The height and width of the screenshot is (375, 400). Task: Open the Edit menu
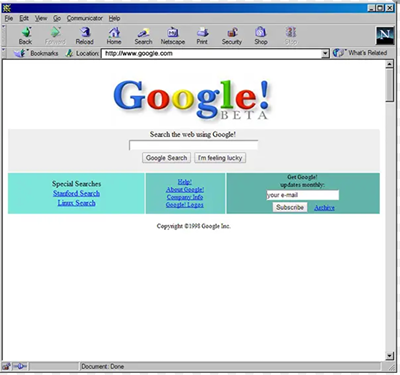(x=24, y=18)
